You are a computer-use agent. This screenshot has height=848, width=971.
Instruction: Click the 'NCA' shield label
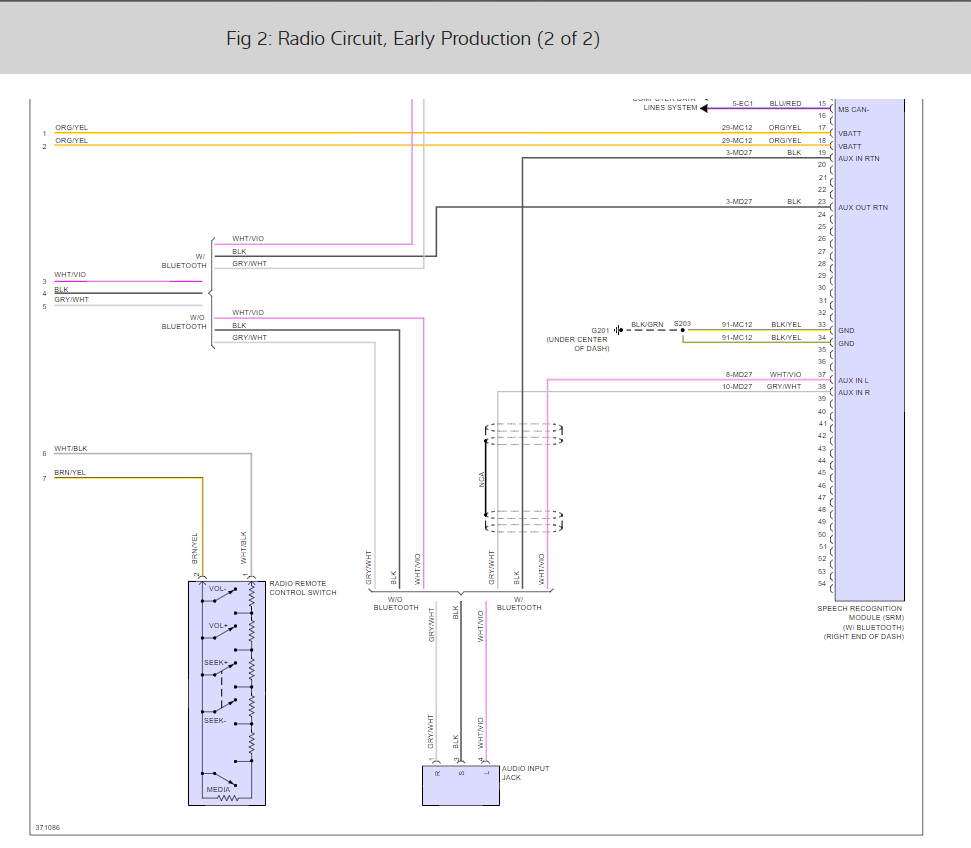pos(481,479)
